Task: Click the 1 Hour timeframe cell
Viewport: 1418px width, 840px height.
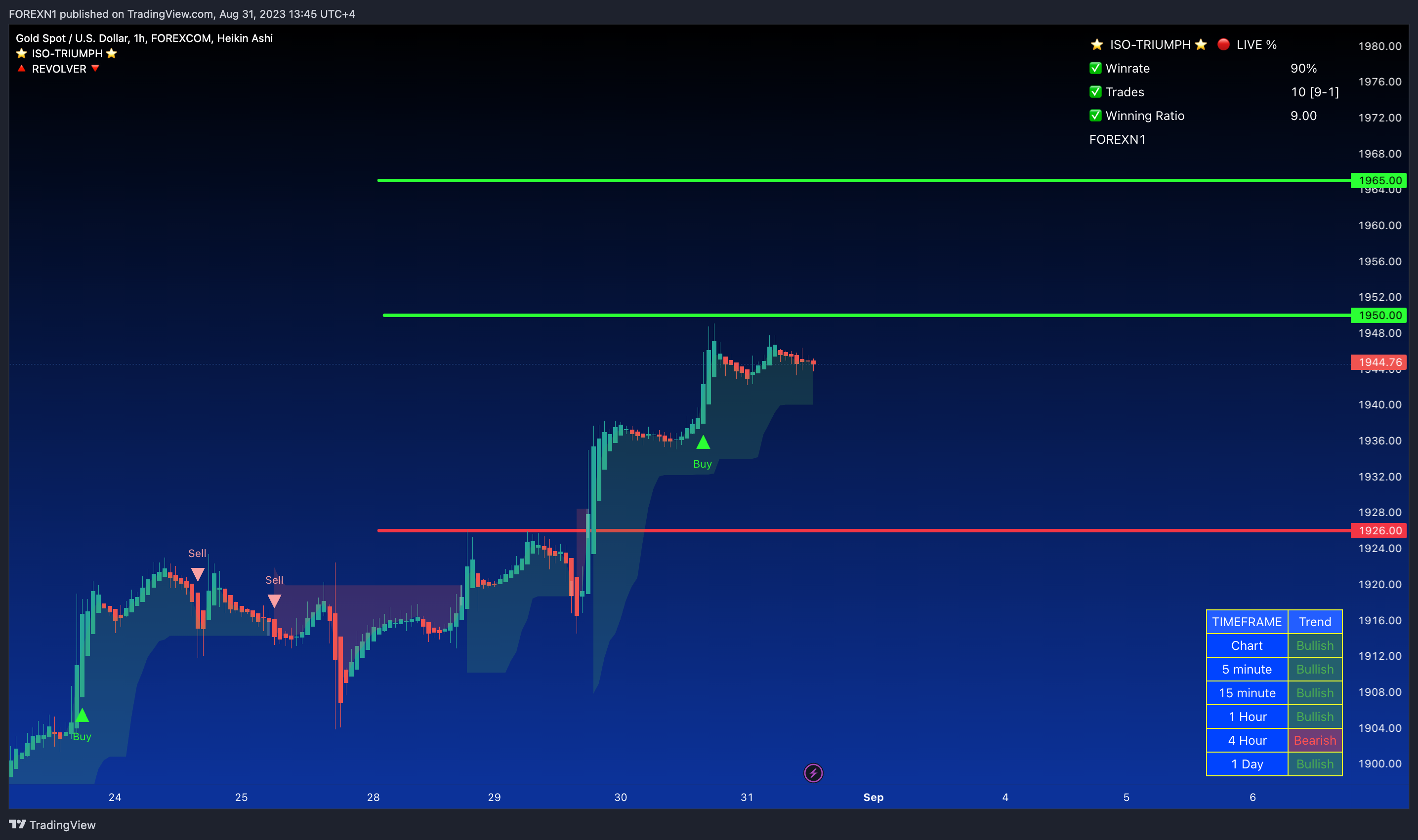Action: (1247, 717)
